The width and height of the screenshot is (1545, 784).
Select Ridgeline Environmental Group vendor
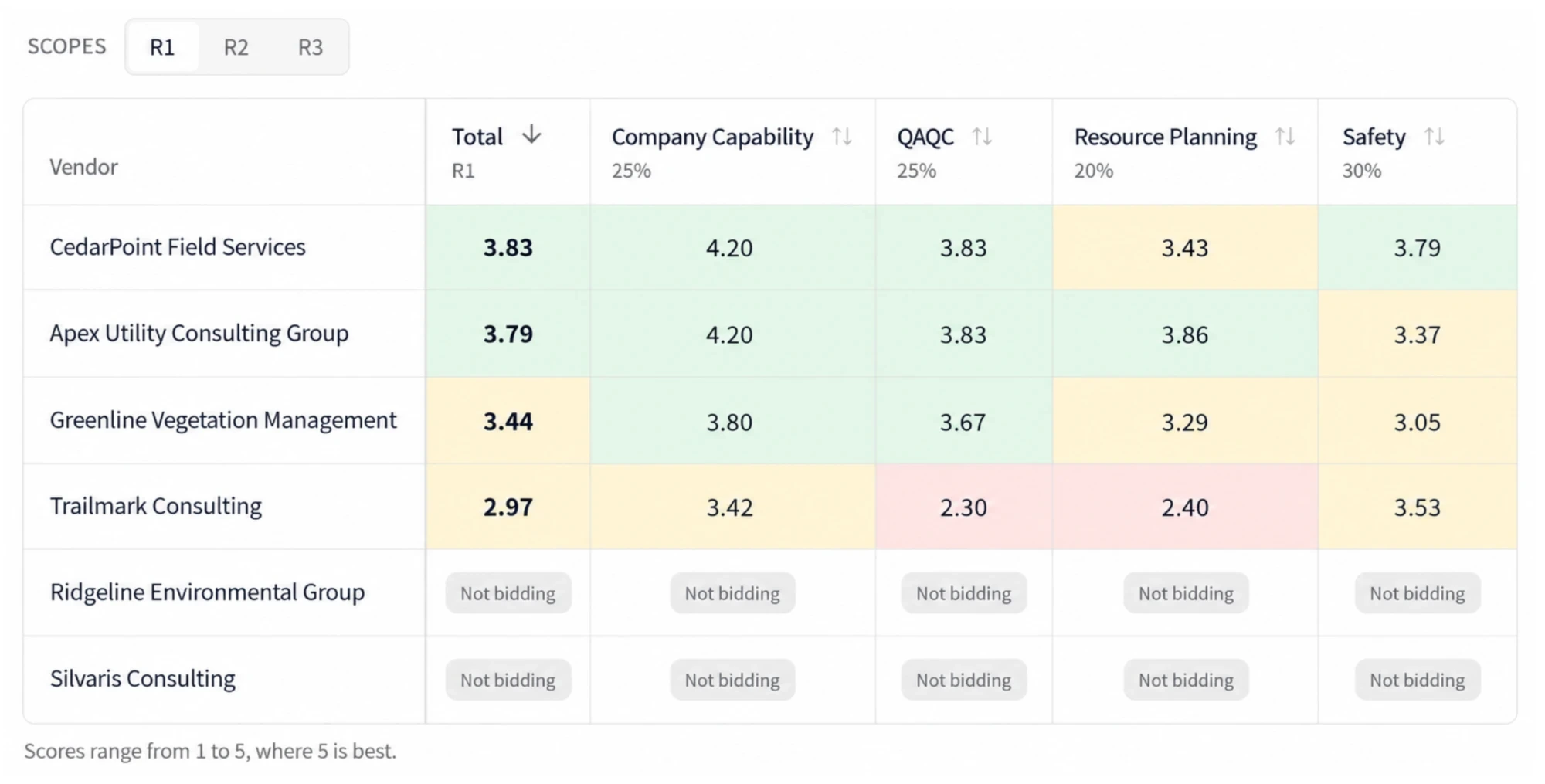pos(207,592)
